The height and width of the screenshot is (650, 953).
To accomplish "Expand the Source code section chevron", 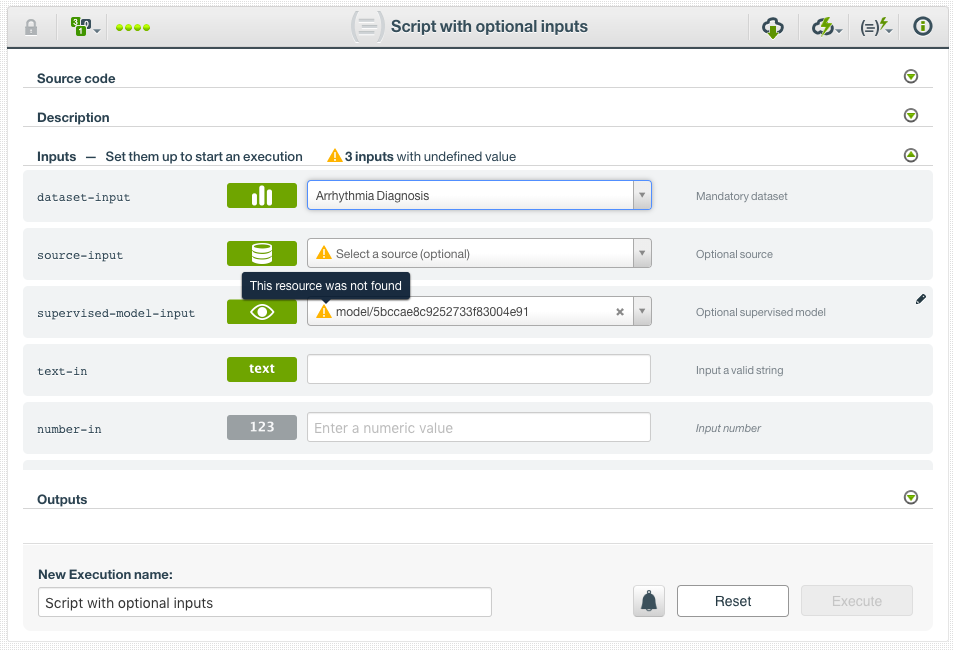I will (910, 76).
